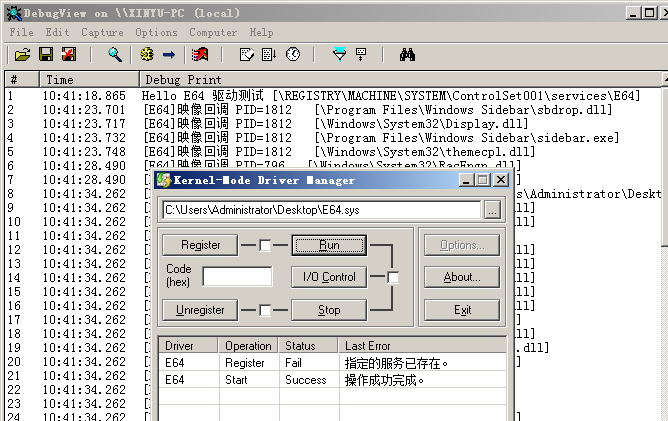Click the binoculars Find icon
Image resolution: width=668 pixels, height=421 pixels.
click(x=407, y=54)
